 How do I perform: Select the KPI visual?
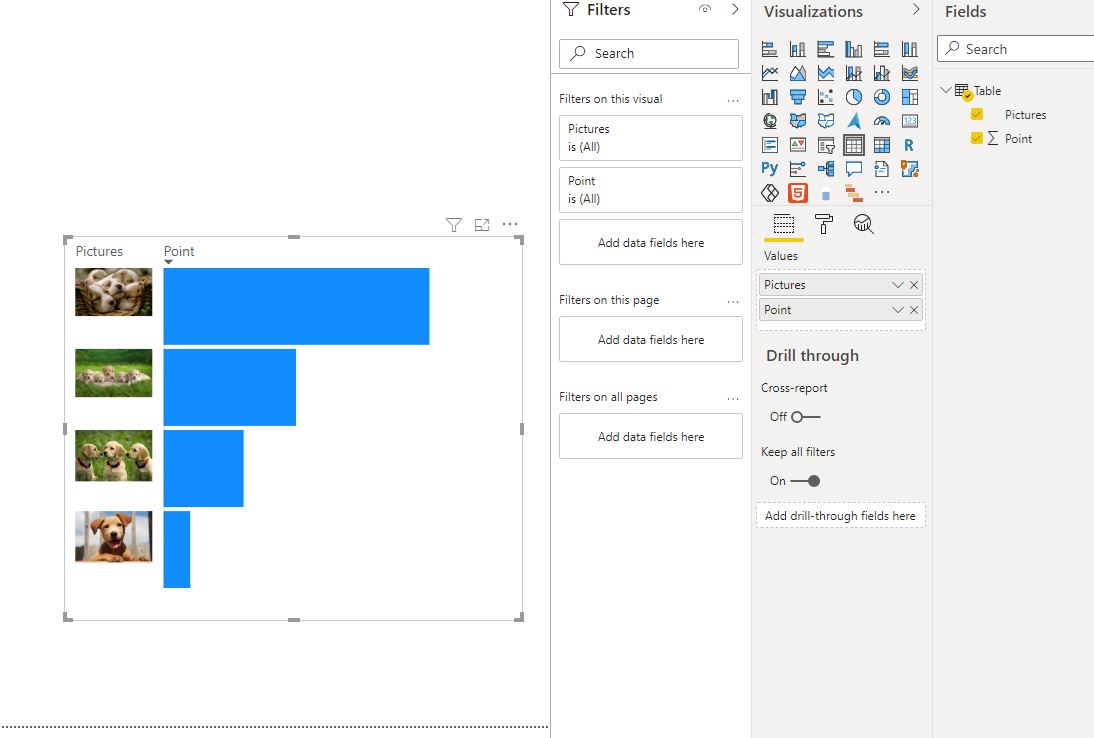pyautogui.click(x=797, y=145)
